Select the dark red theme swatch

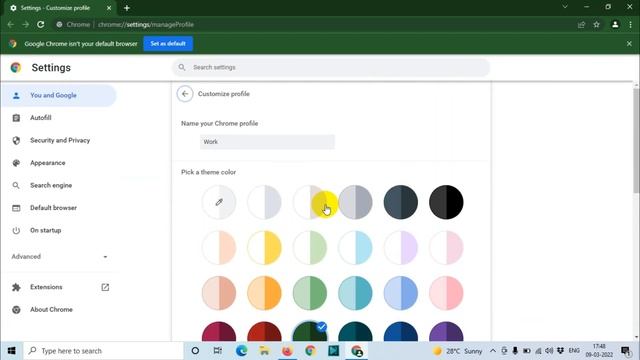tap(264, 332)
